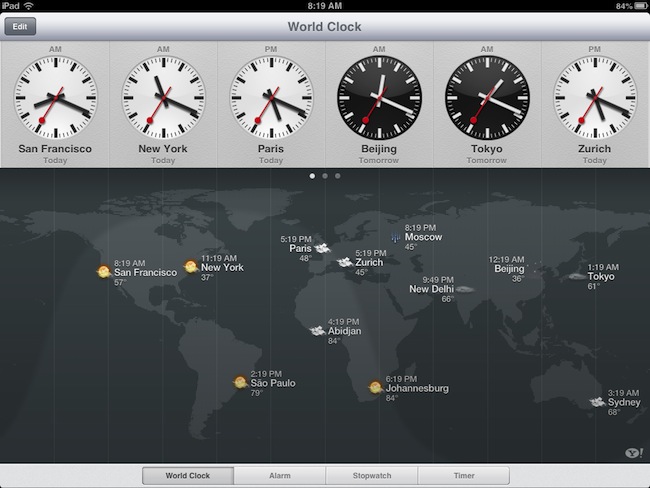Image resolution: width=650 pixels, height=488 pixels.
Task: Tap the San Francisco label on the map
Action: 146,272
